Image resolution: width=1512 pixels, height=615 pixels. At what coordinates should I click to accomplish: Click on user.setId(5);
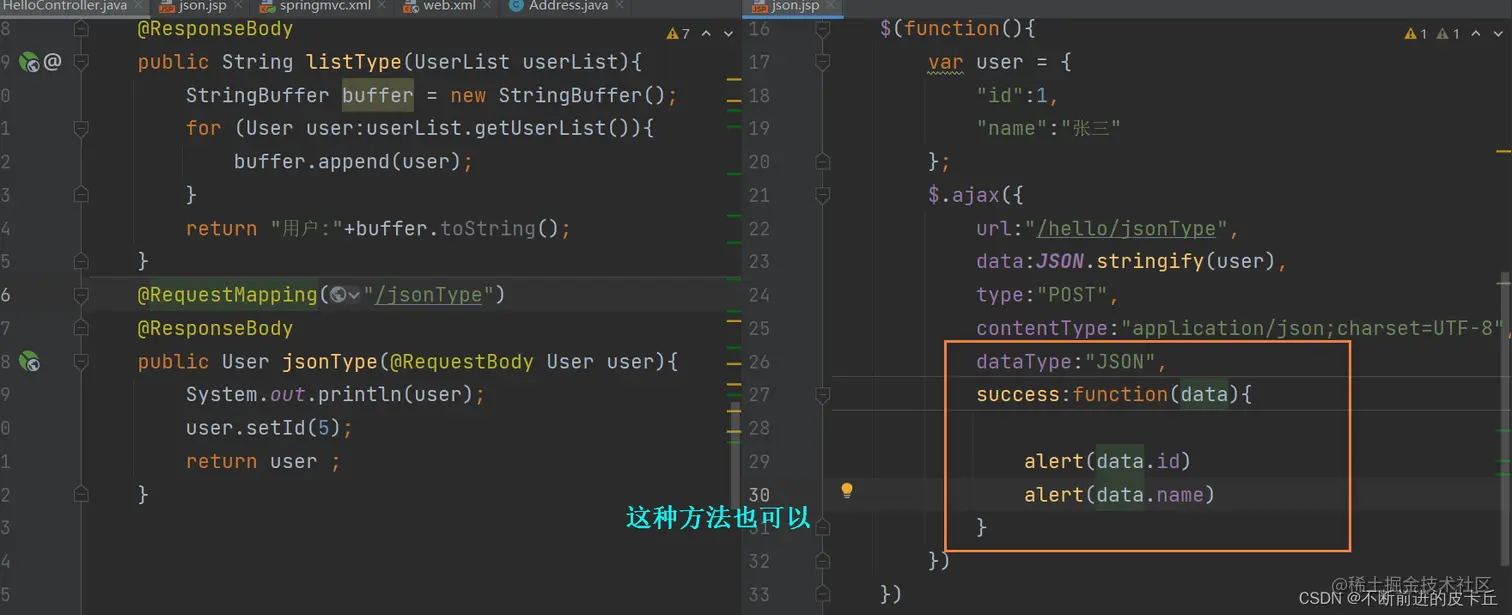(x=269, y=428)
